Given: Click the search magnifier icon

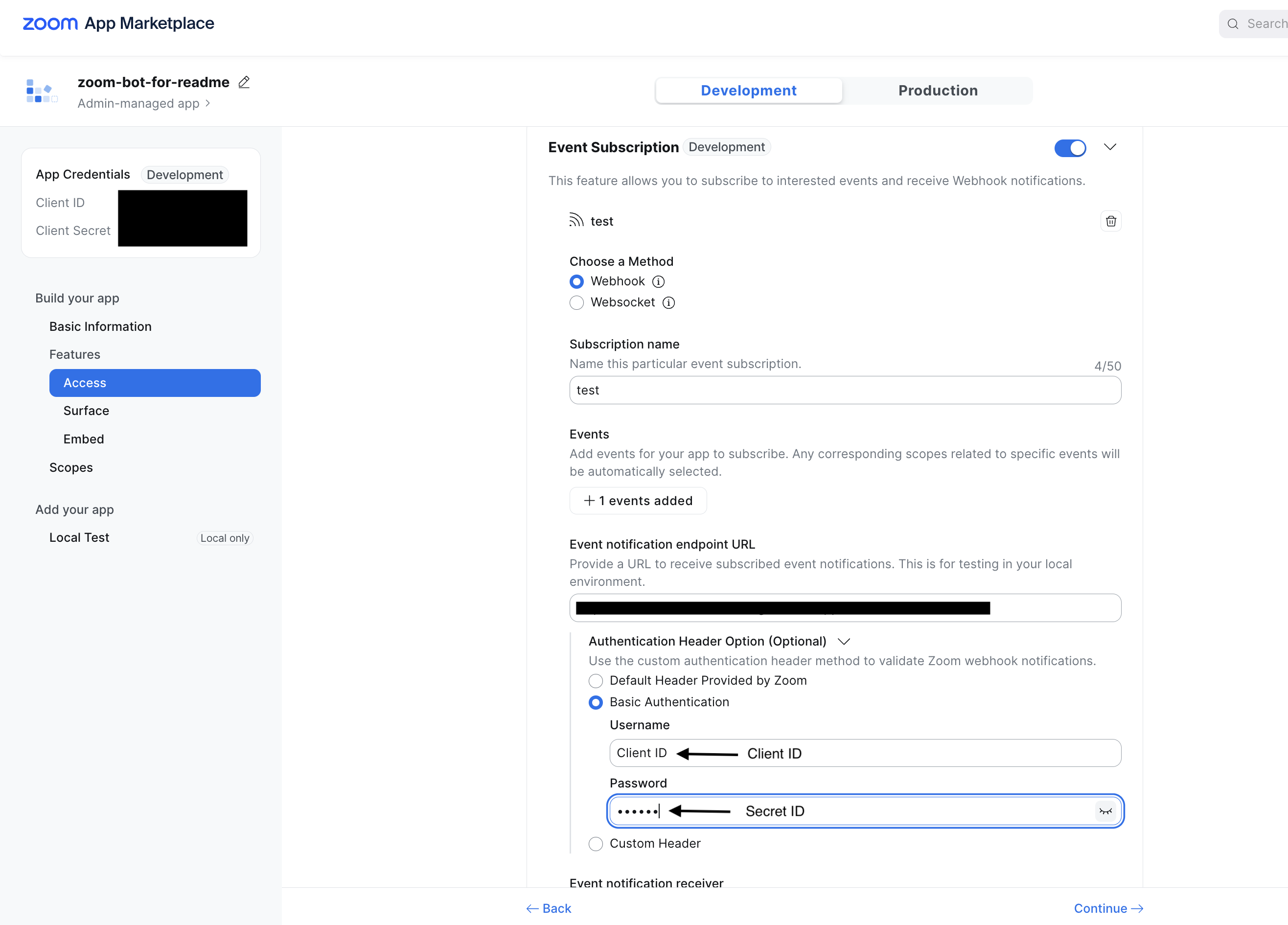Looking at the screenshot, I should click(1233, 24).
